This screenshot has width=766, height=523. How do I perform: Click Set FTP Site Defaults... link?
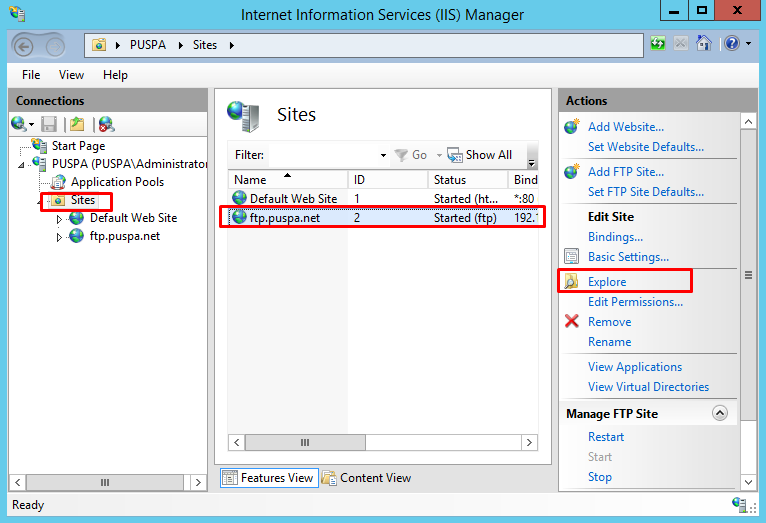(x=646, y=192)
